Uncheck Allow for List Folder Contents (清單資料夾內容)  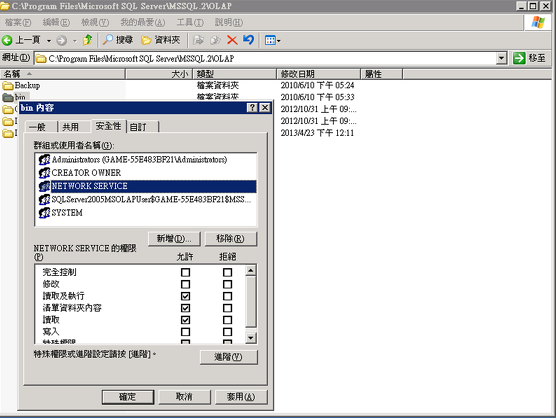[185, 308]
